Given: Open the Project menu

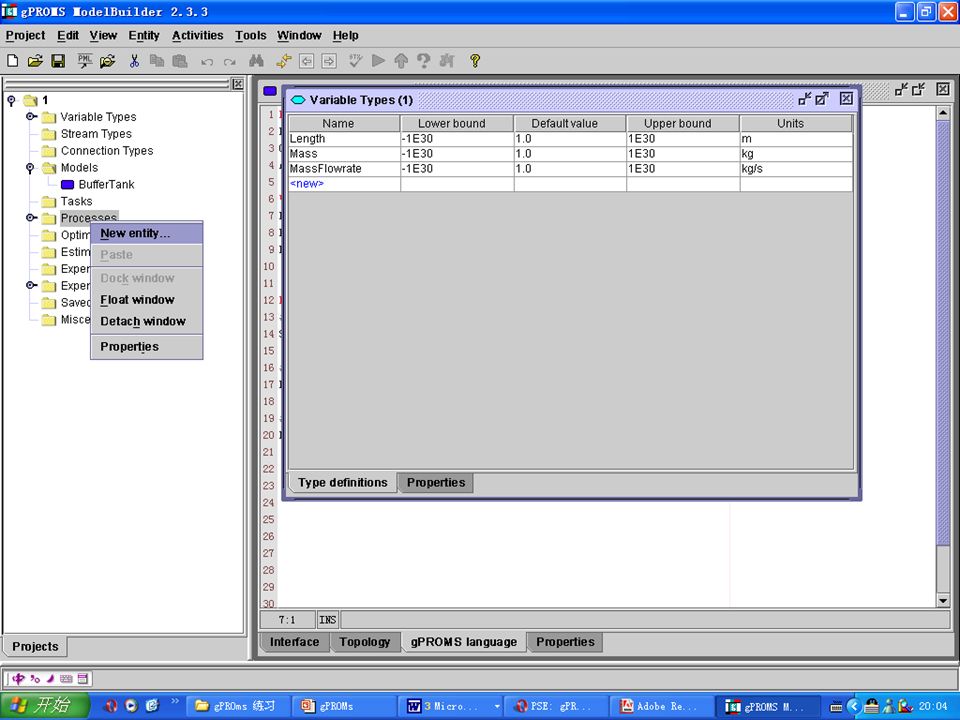Looking at the screenshot, I should click(x=25, y=36).
